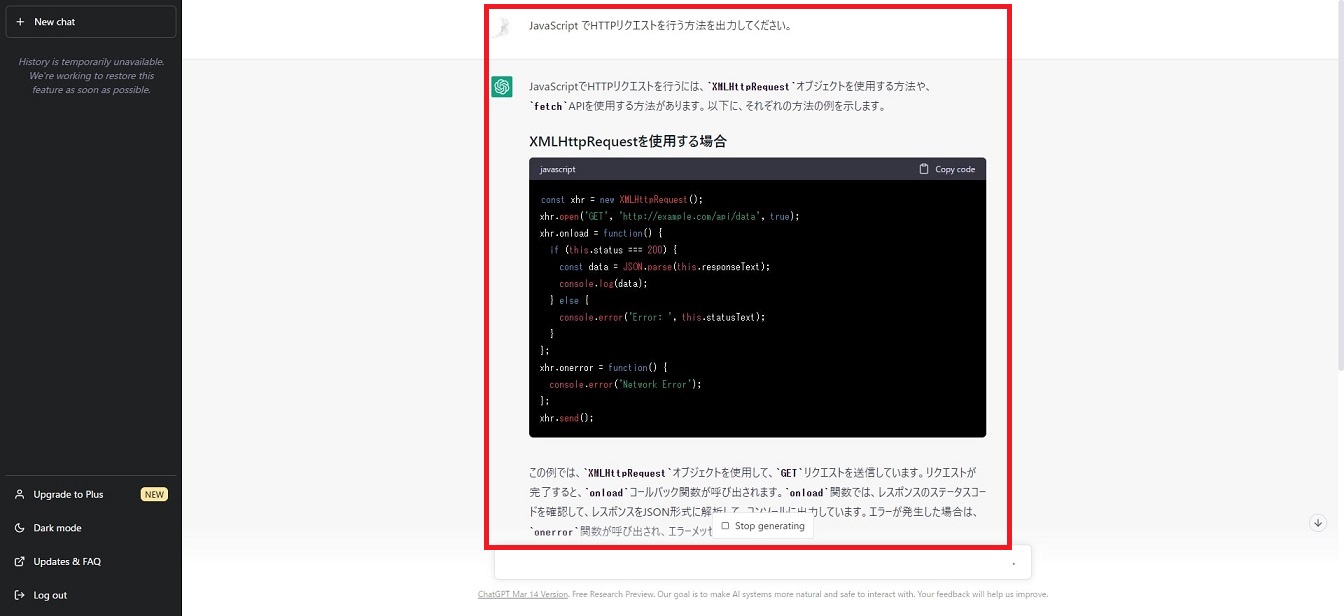Click the user prompt about HTTPリクエスト
1344x616 pixels.
coord(660,26)
